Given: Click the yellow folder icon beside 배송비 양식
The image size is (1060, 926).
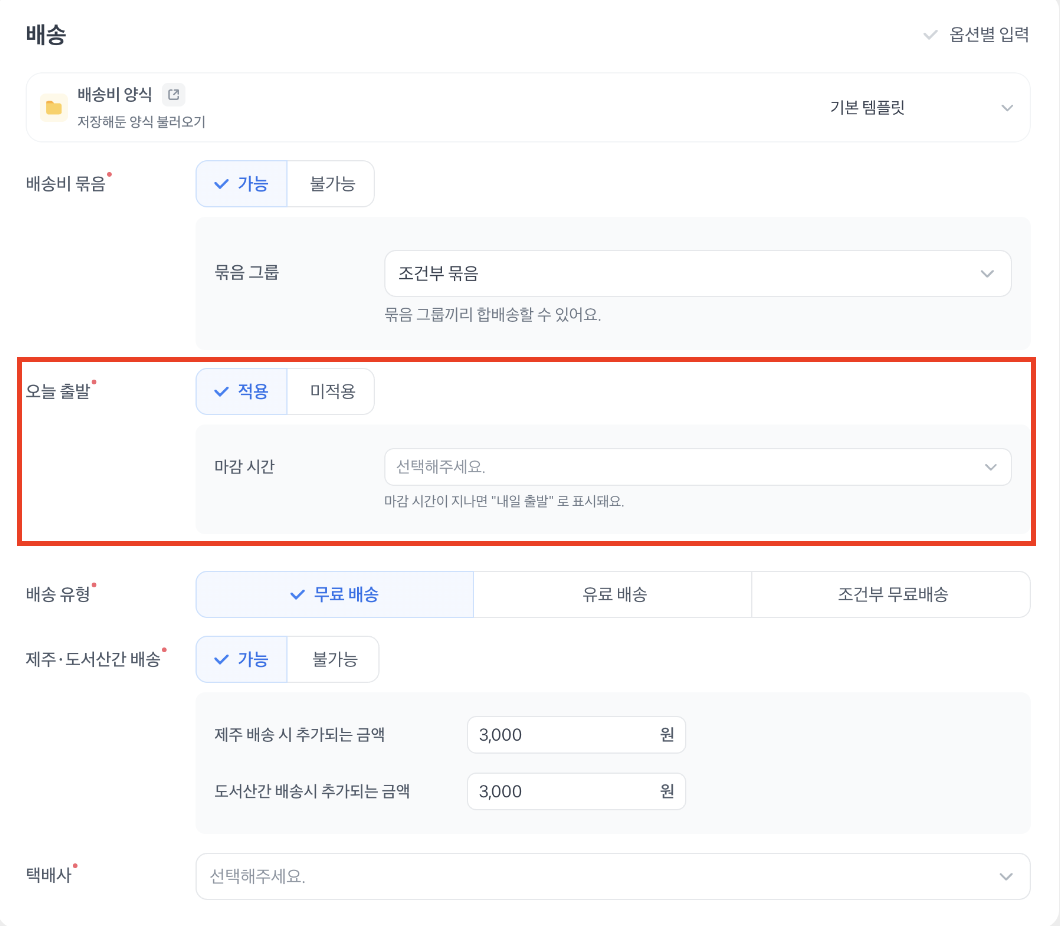Looking at the screenshot, I should [x=54, y=107].
